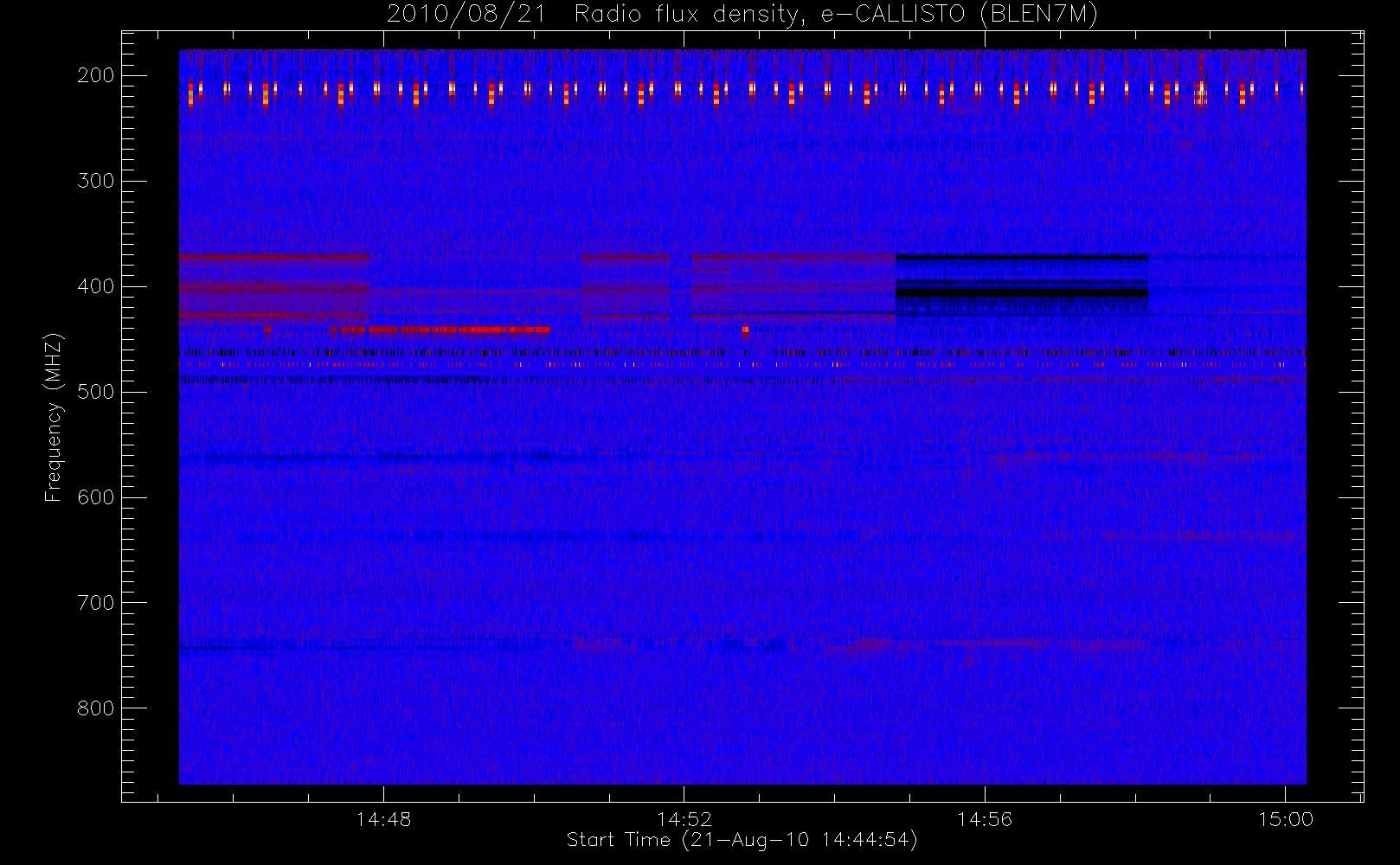The height and width of the screenshot is (865, 1400).
Task: Click the 400 frequency tick label
Action: pos(96,286)
